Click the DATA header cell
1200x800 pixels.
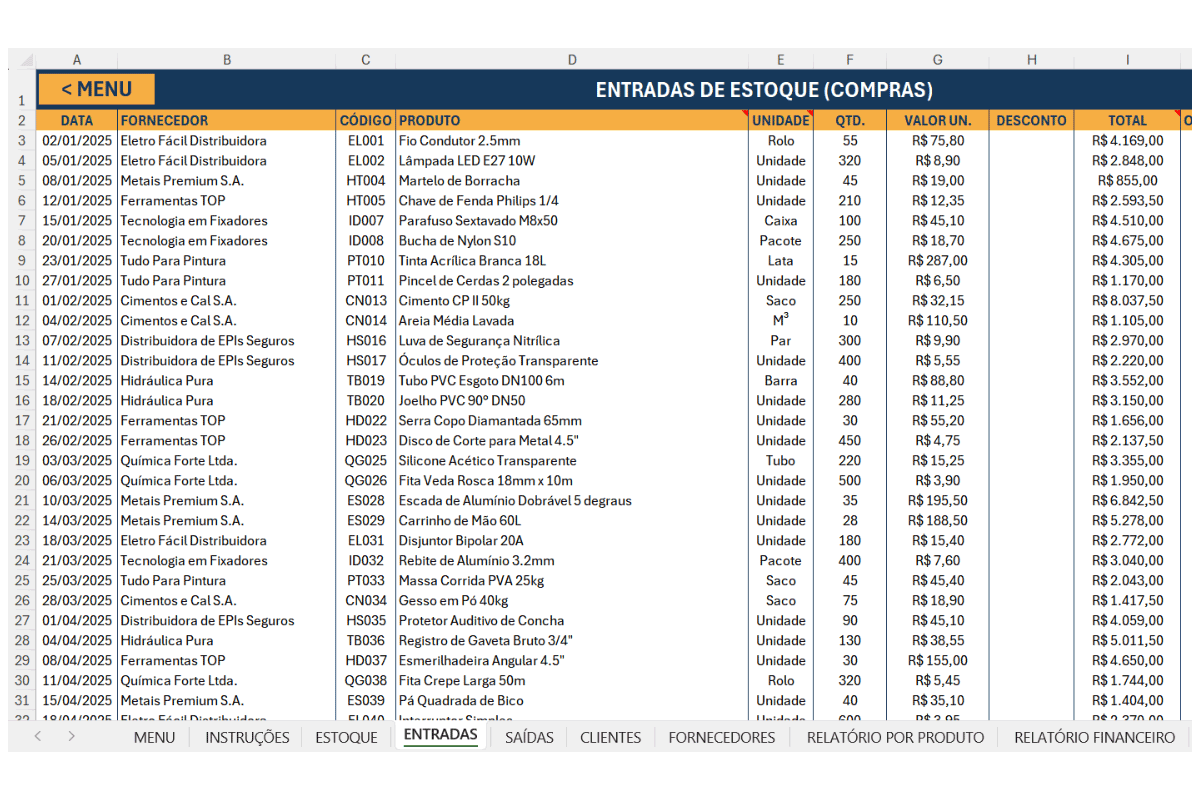coord(77,120)
